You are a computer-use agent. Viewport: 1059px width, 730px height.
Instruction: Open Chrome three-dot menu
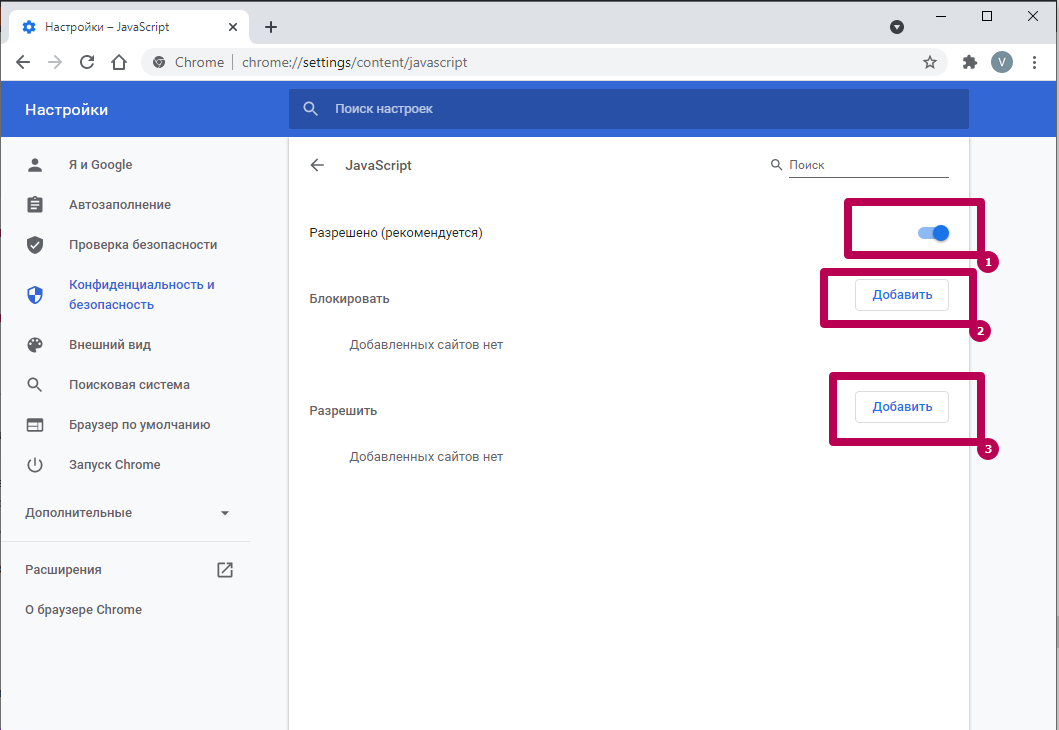coord(1035,62)
